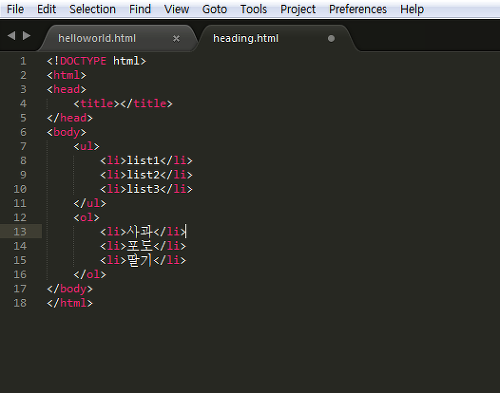Open the View menu
Image resolution: width=500 pixels, height=393 pixels.
click(x=176, y=9)
